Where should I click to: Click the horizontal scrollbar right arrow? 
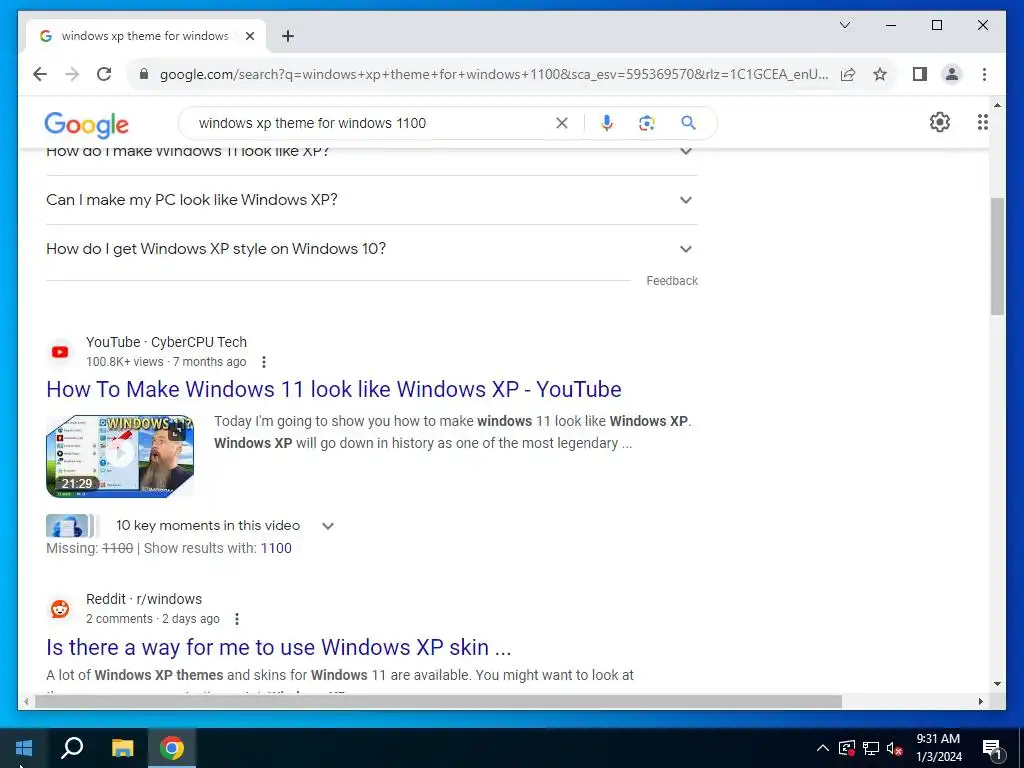(981, 702)
